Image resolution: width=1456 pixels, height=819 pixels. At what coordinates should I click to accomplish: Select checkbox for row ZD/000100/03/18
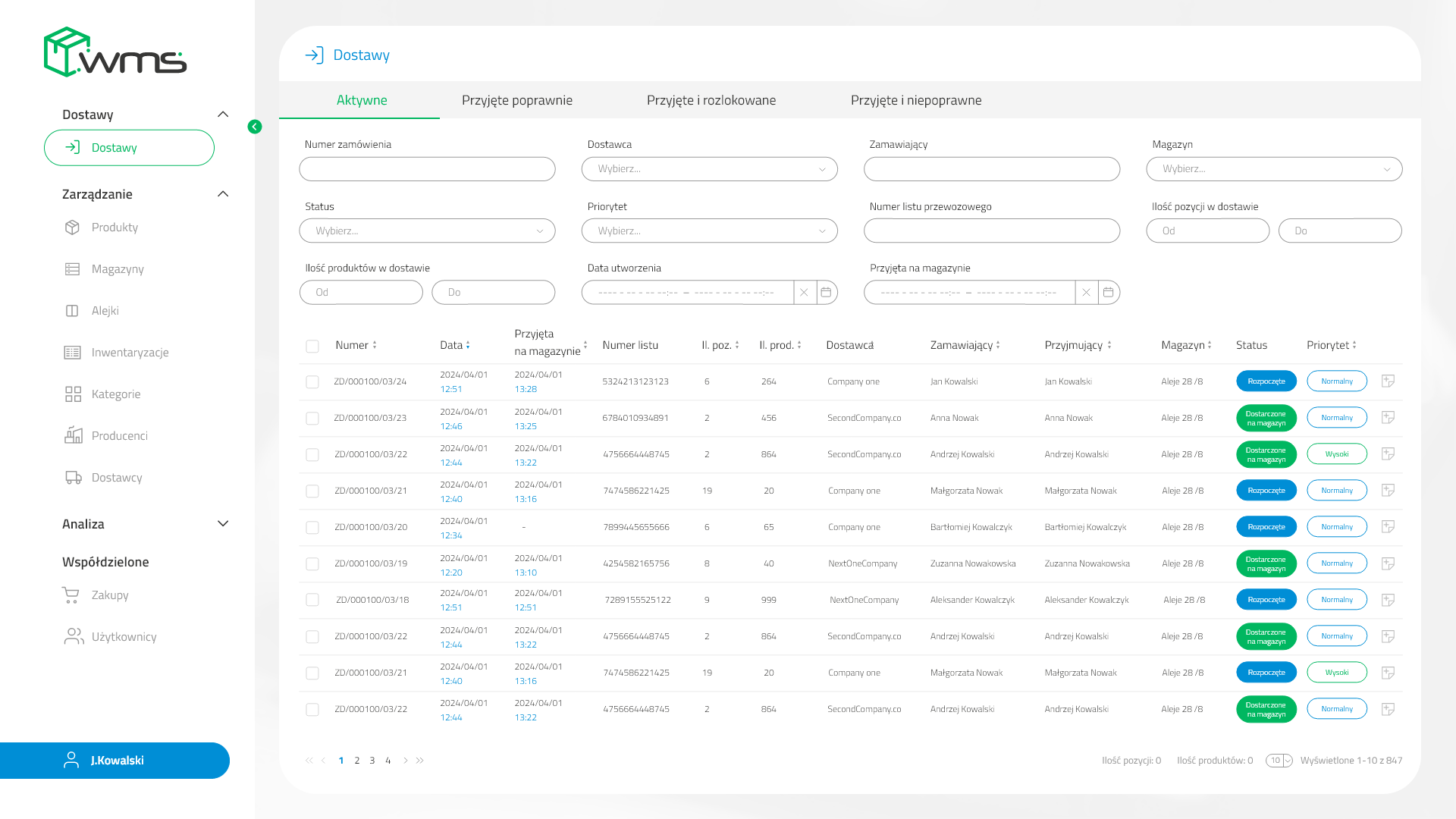click(312, 600)
